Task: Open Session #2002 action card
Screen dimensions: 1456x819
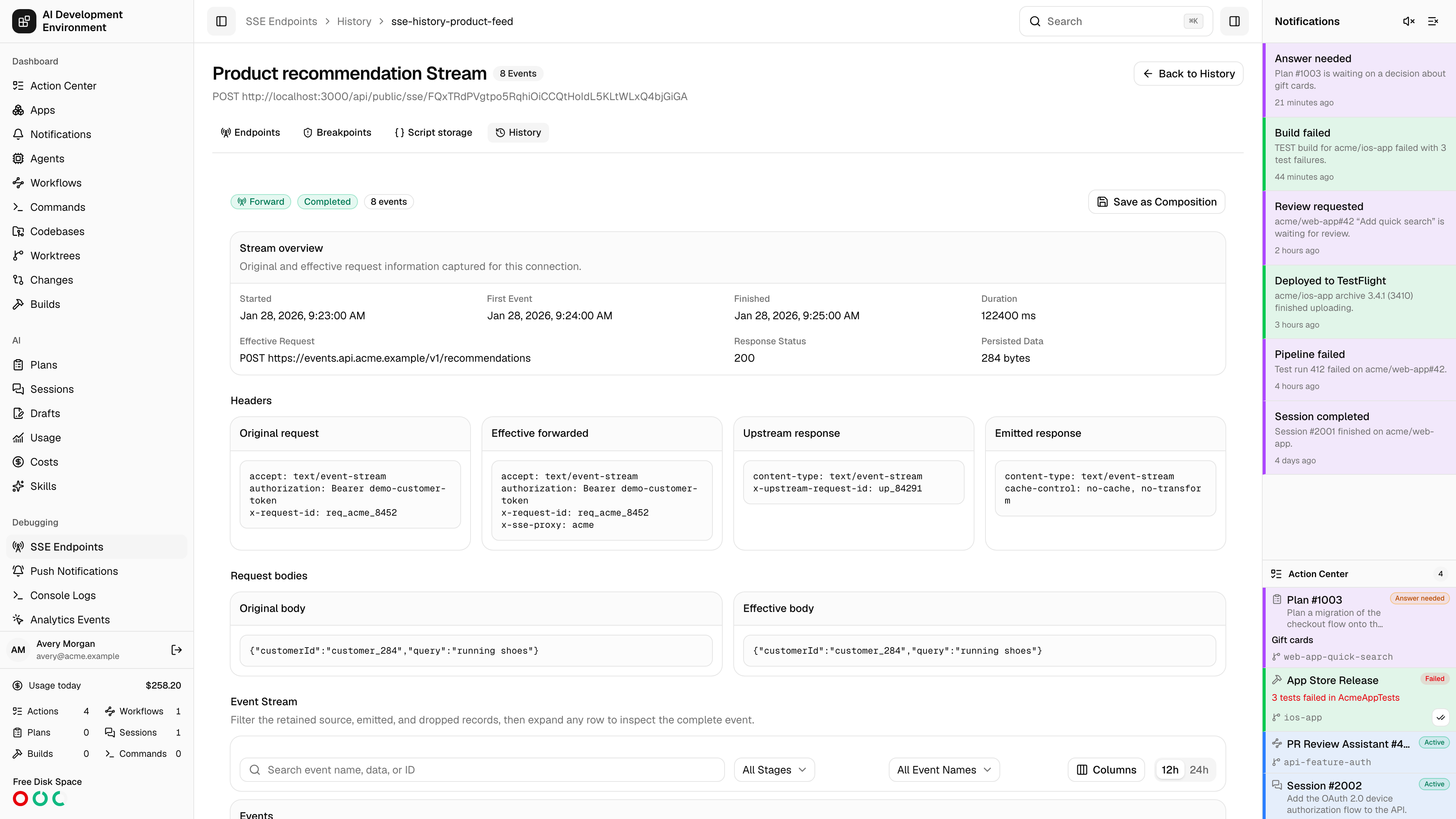Action: (x=1359, y=796)
